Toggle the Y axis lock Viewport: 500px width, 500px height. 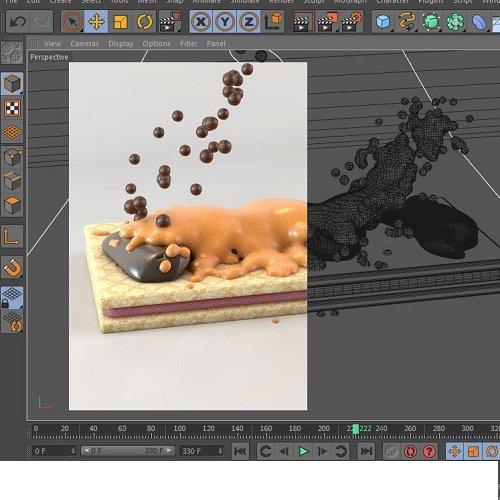click(x=225, y=22)
